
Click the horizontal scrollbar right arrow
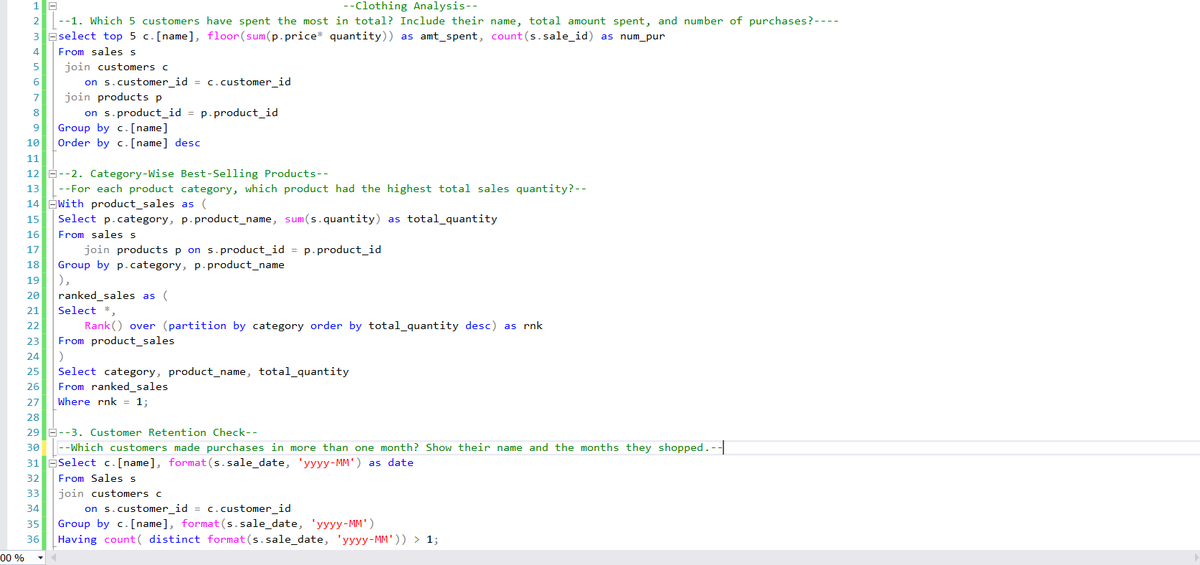[x=1194, y=558]
